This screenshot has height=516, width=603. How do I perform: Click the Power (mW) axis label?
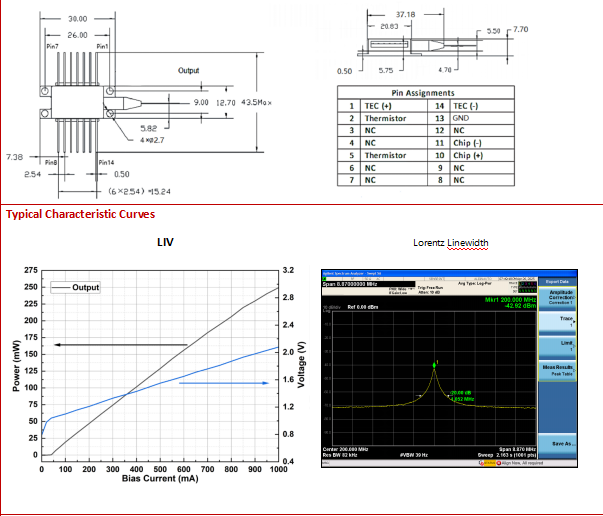(x=16, y=366)
